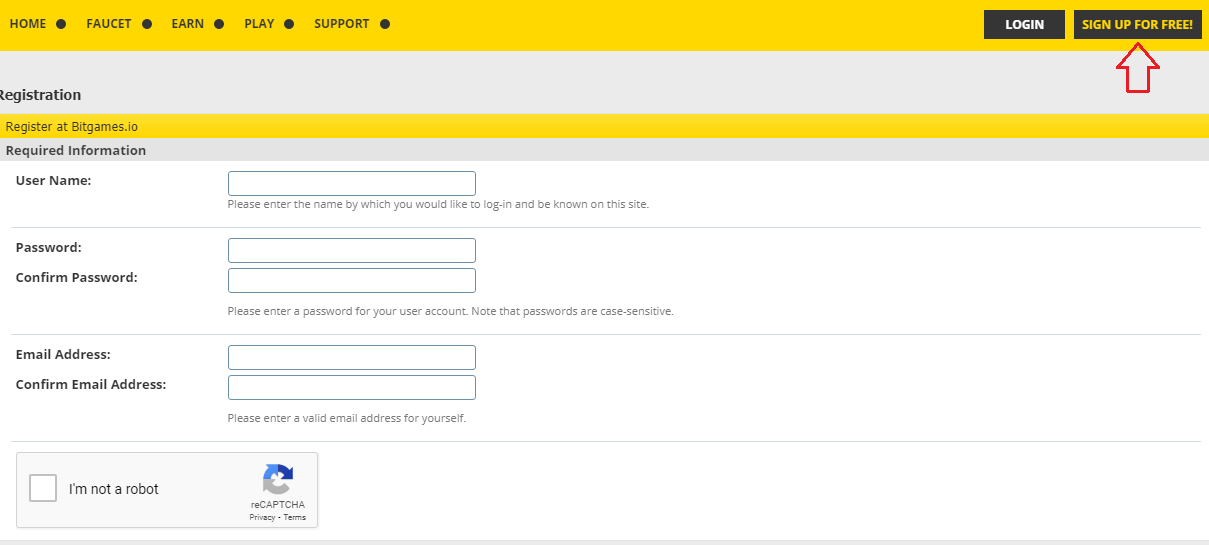Check the "I'm not a robot" box

tap(43, 488)
